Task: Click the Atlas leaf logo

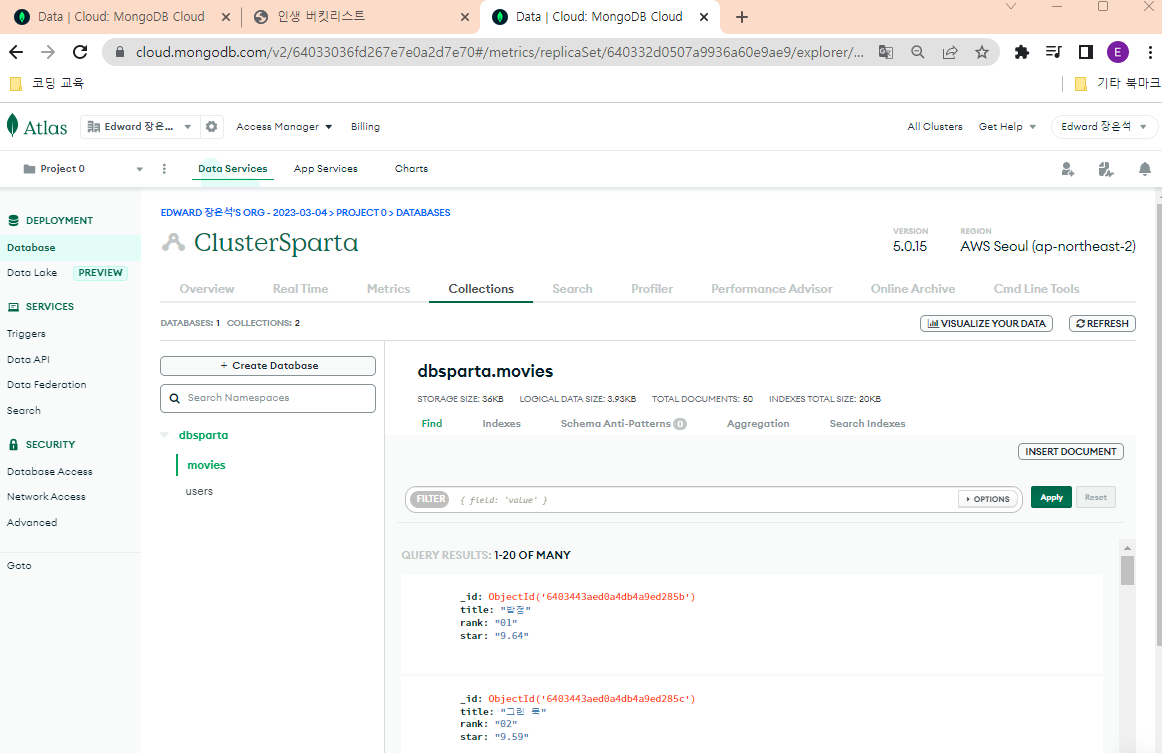Action: 13,125
